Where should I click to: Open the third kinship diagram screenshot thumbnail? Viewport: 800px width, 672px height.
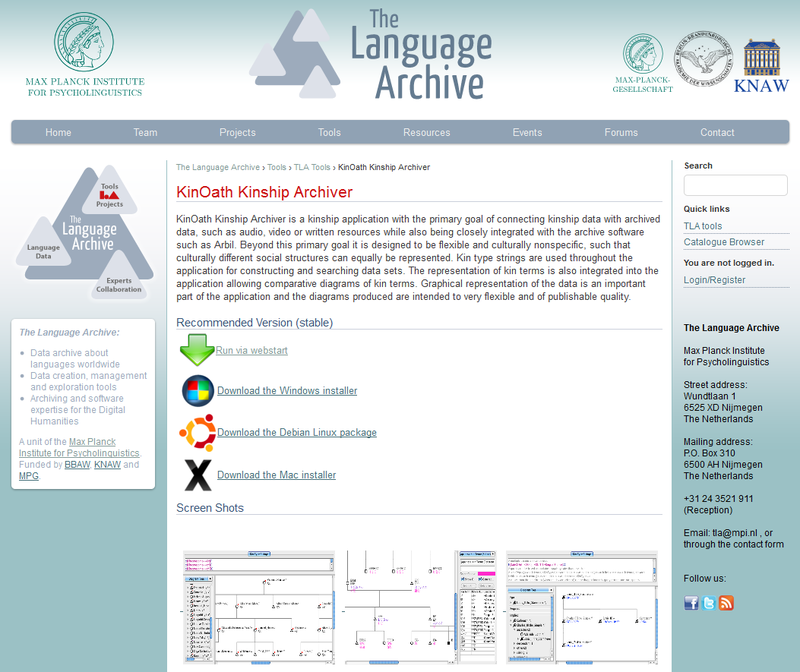582,607
